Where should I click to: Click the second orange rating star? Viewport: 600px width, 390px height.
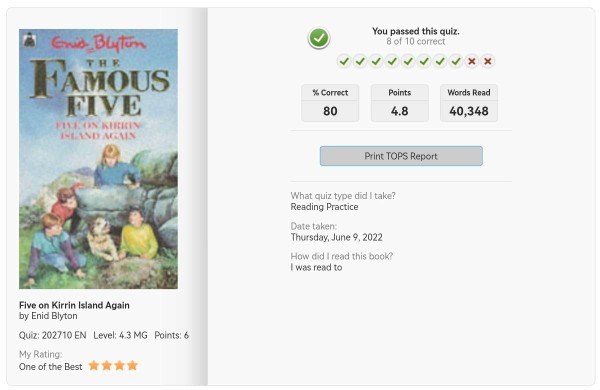107,366
